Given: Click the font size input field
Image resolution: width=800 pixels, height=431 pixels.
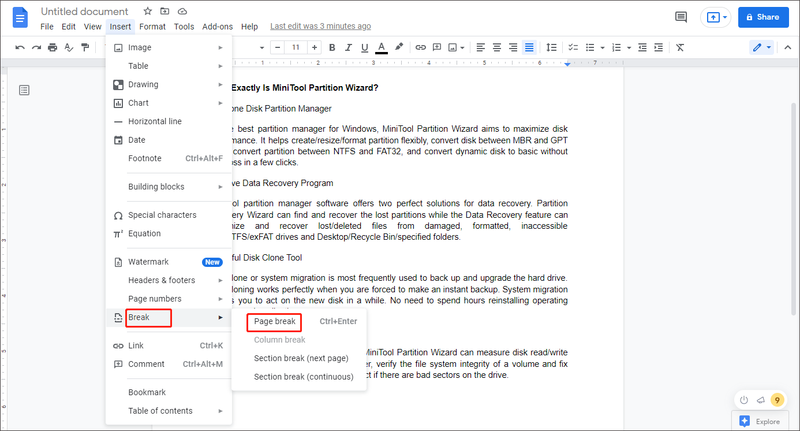Looking at the screenshot, I should point(296,47).
